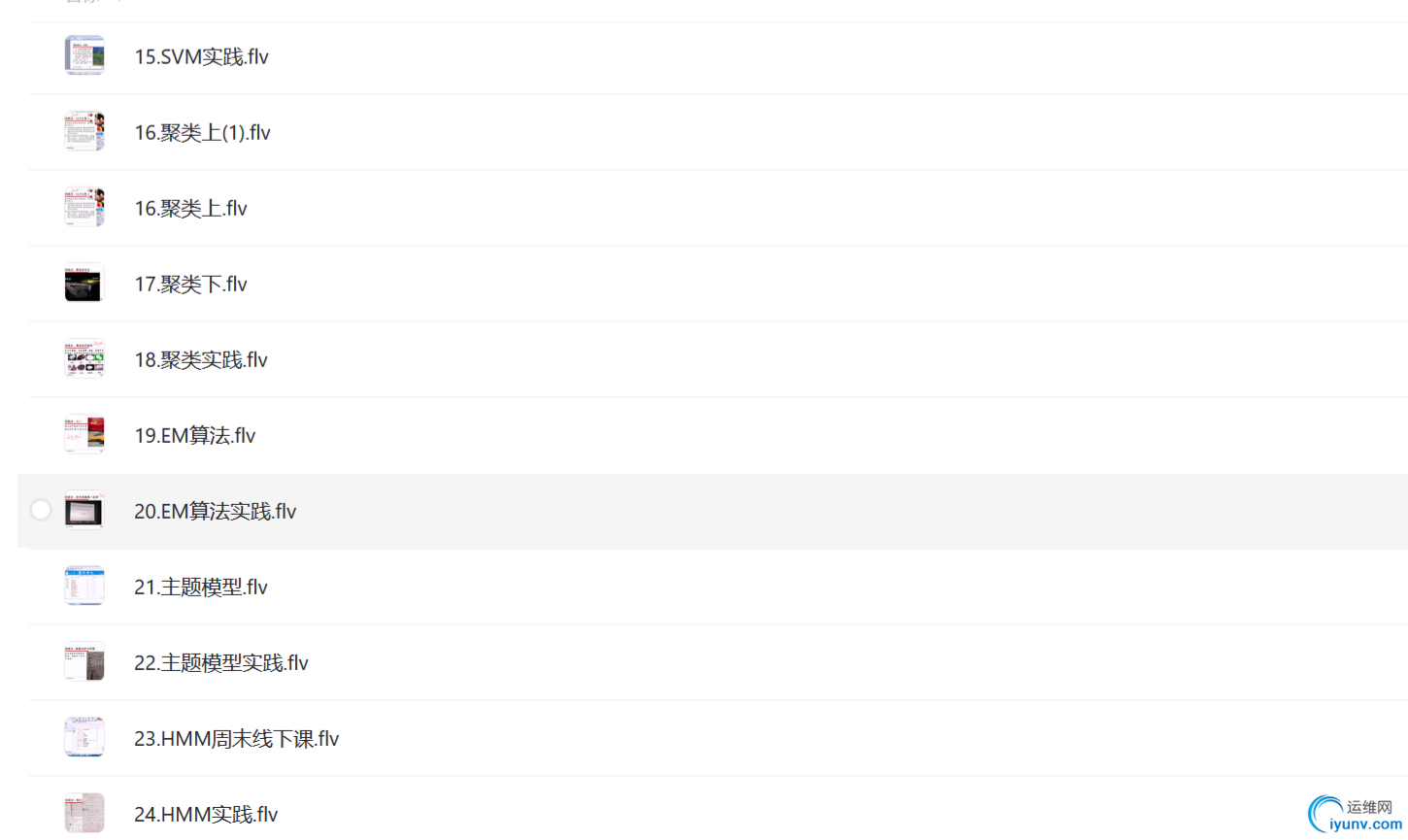Click thumbnail of 22.主题模型实践.flv
The width and height of the screenshot is (1408, 840).
coord(84,661)
